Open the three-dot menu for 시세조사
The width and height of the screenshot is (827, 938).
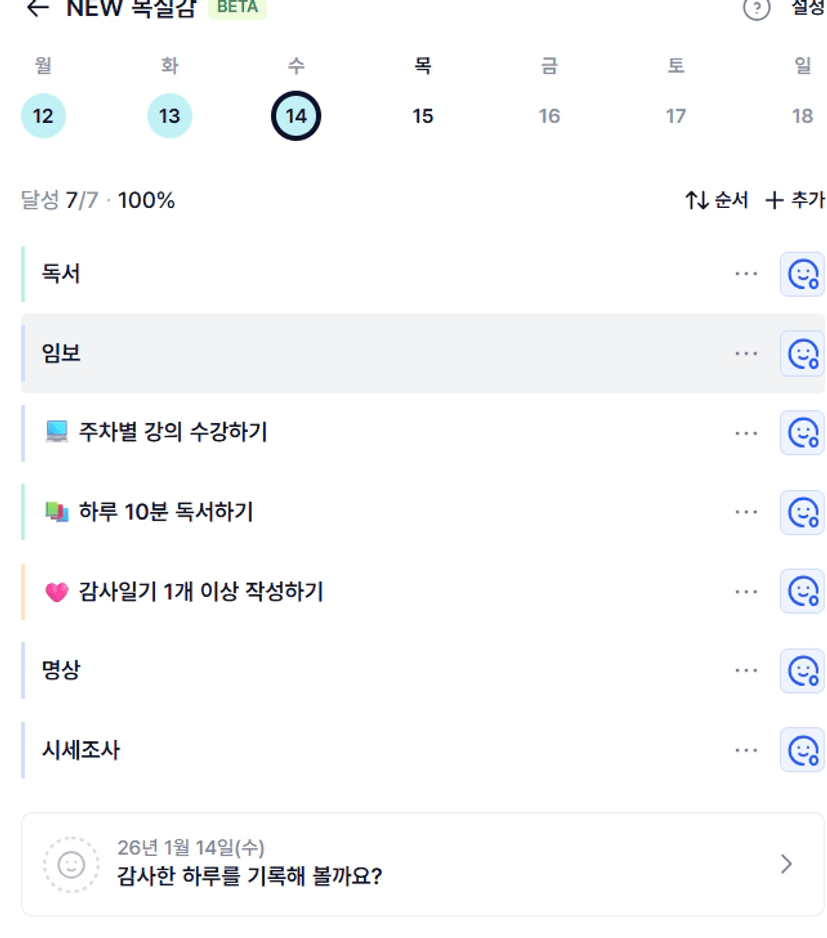tap(746, 750)
